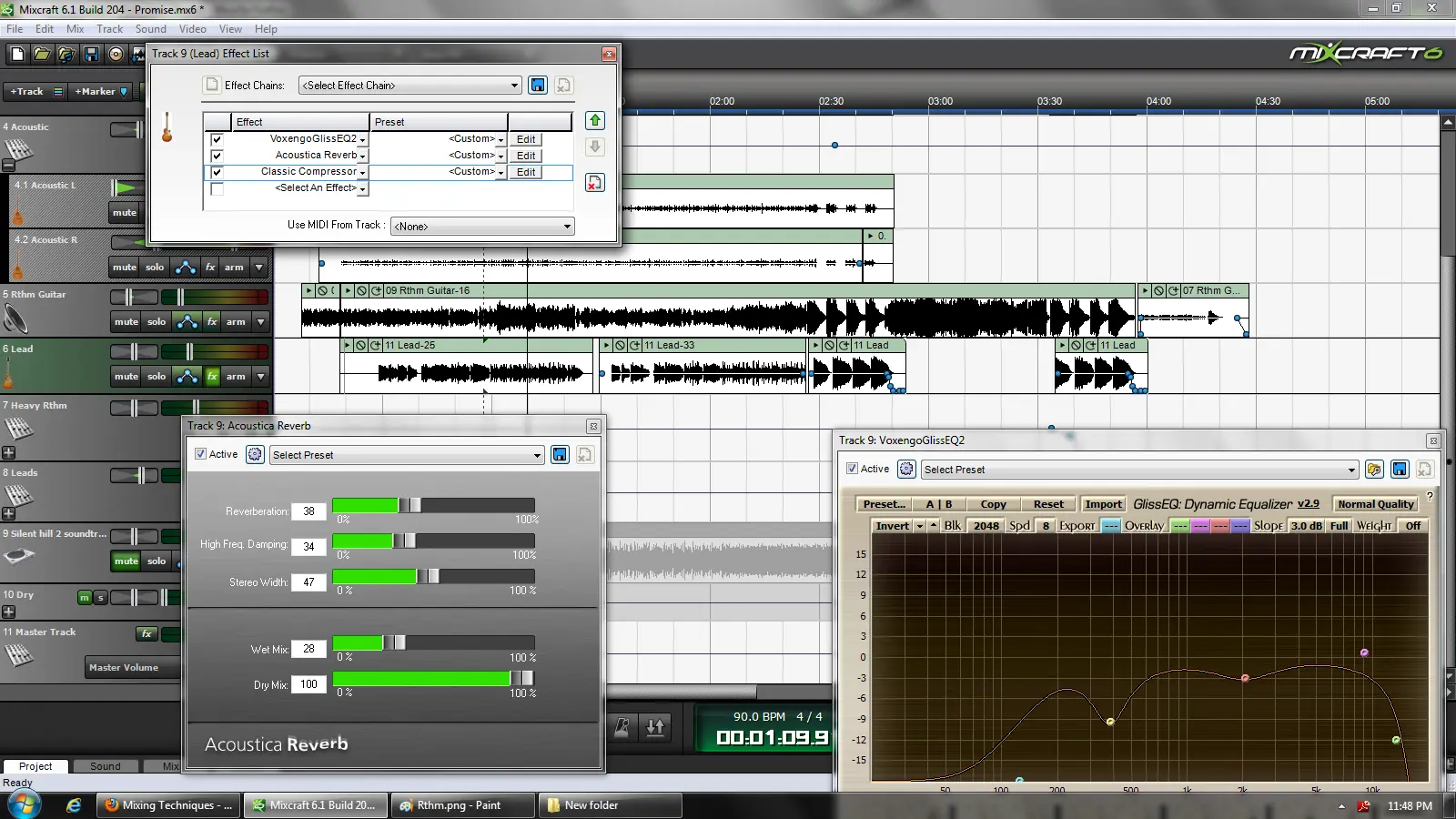Click the 5 Rthm Guitar speaker icon
The image size is (1456, 819).
15,318
